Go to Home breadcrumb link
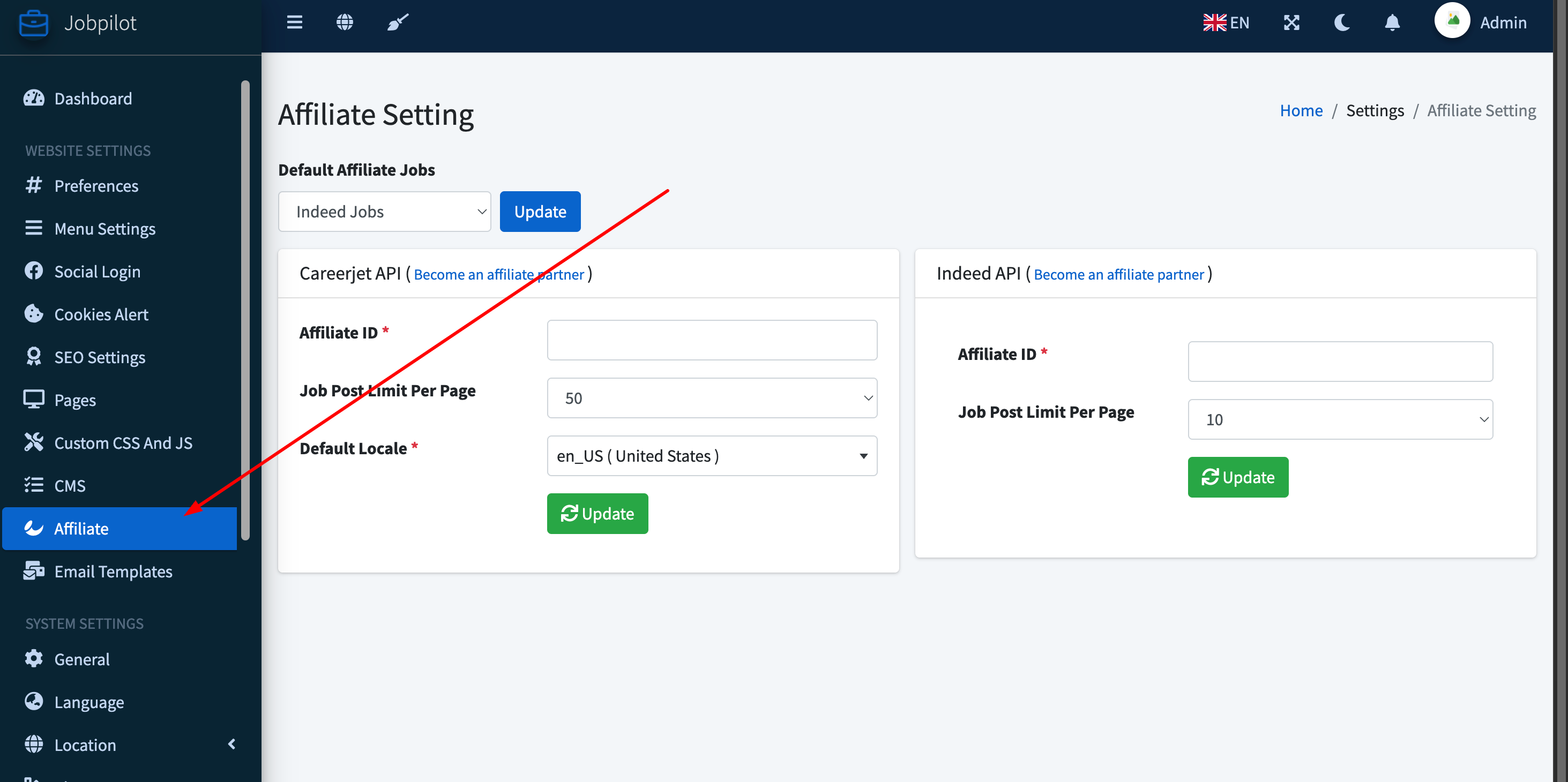Screen dimensions: 1568x782 click(1301, 110)
